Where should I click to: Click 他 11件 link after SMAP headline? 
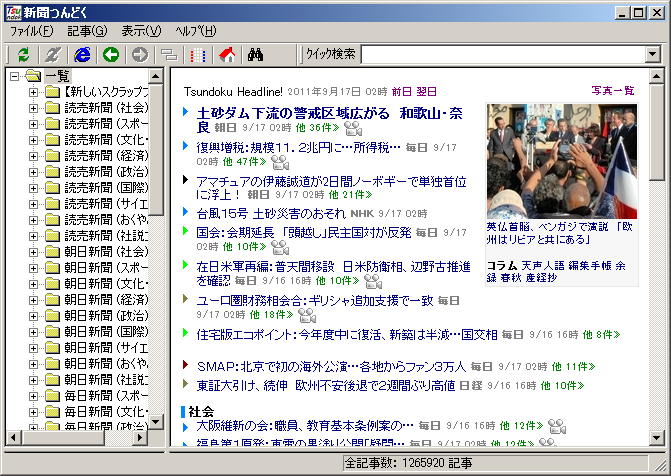point(573,367)
